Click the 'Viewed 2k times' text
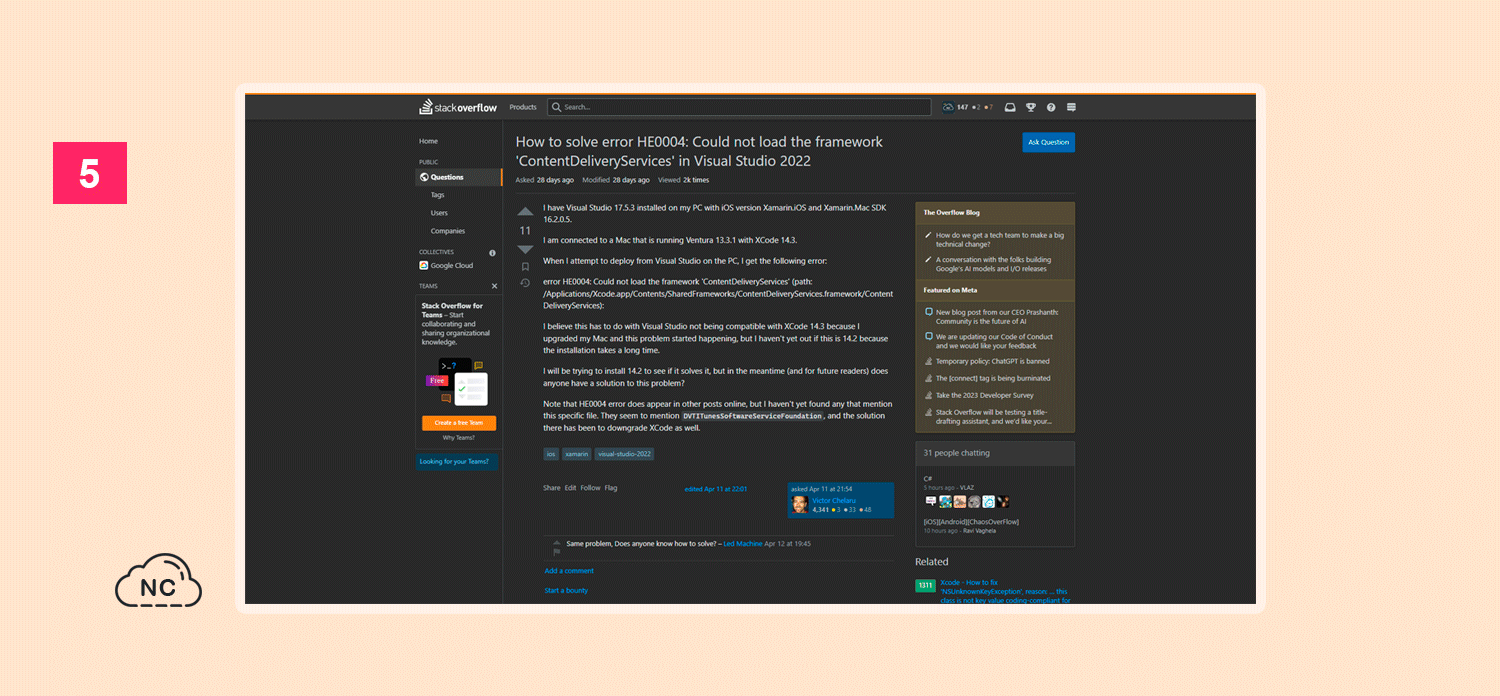The width and height of the screenshot is (1500, 696). [683, 180]
